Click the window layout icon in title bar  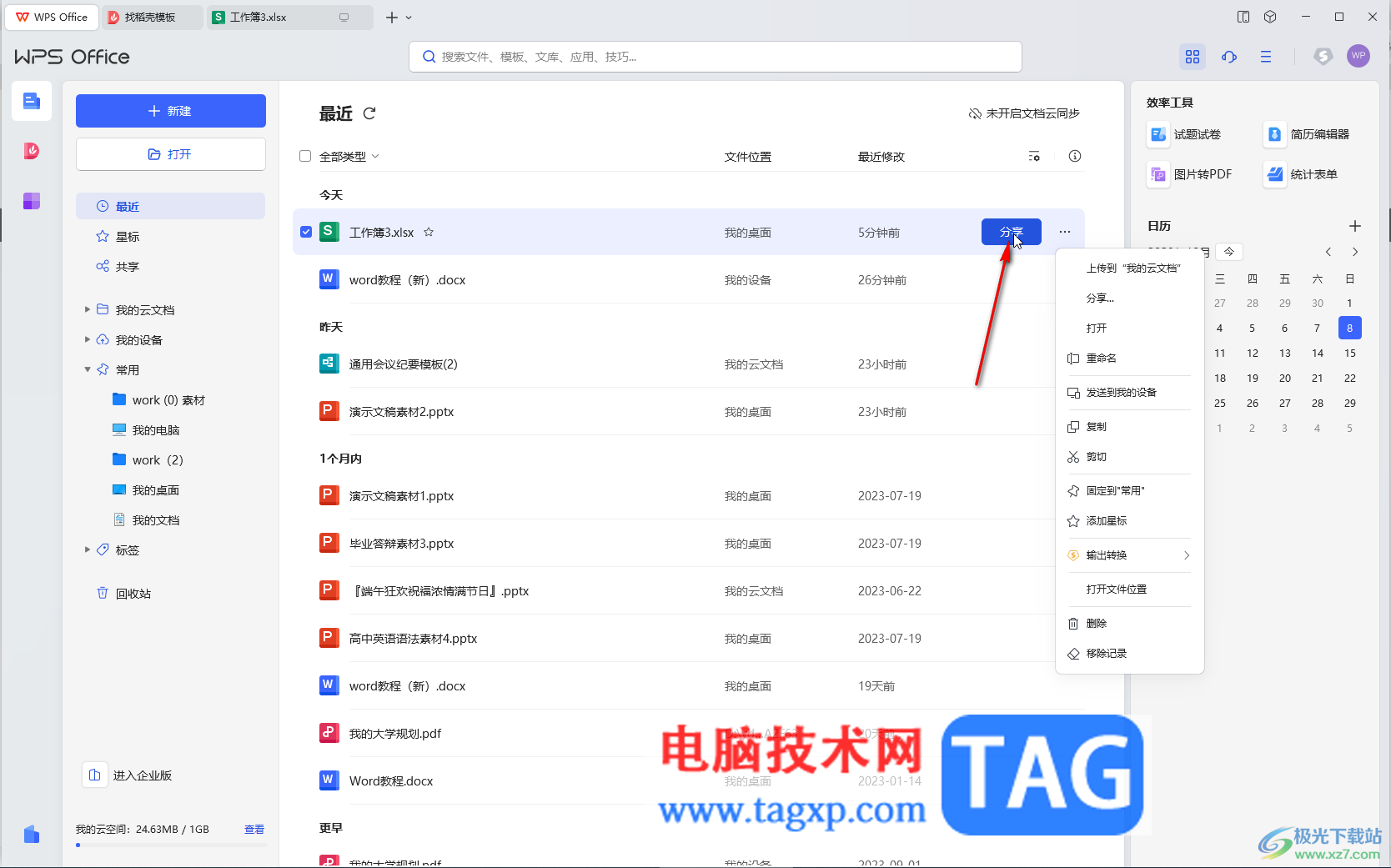(1243, 17)
